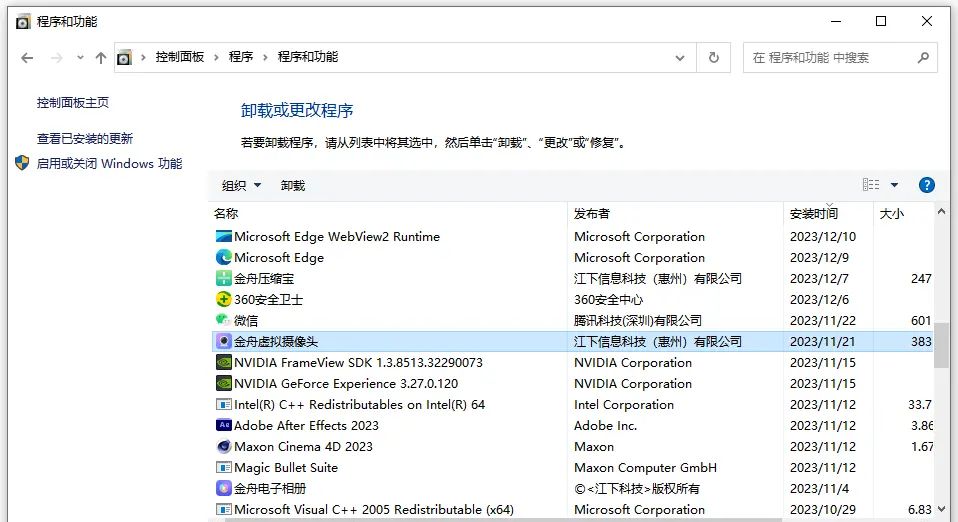Click the 金舟压缩宝 program icon
Image resolution: width=958 pixels, height=522 pixels.
224,279
